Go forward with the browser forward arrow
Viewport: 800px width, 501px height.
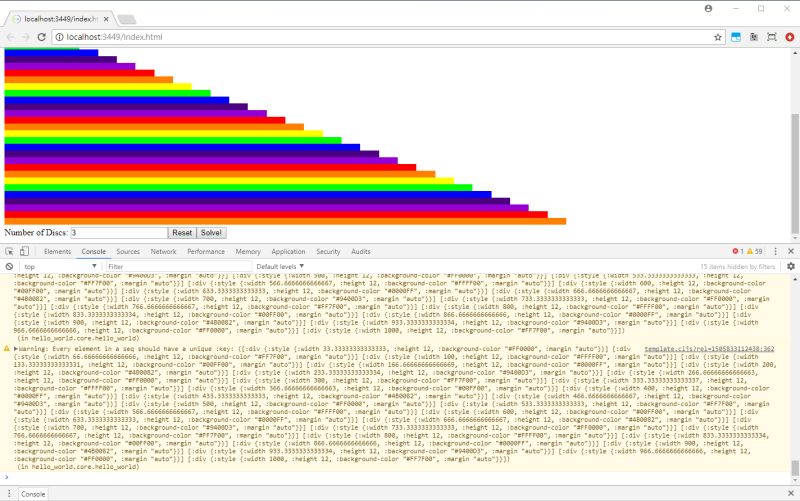coord(26,37)
